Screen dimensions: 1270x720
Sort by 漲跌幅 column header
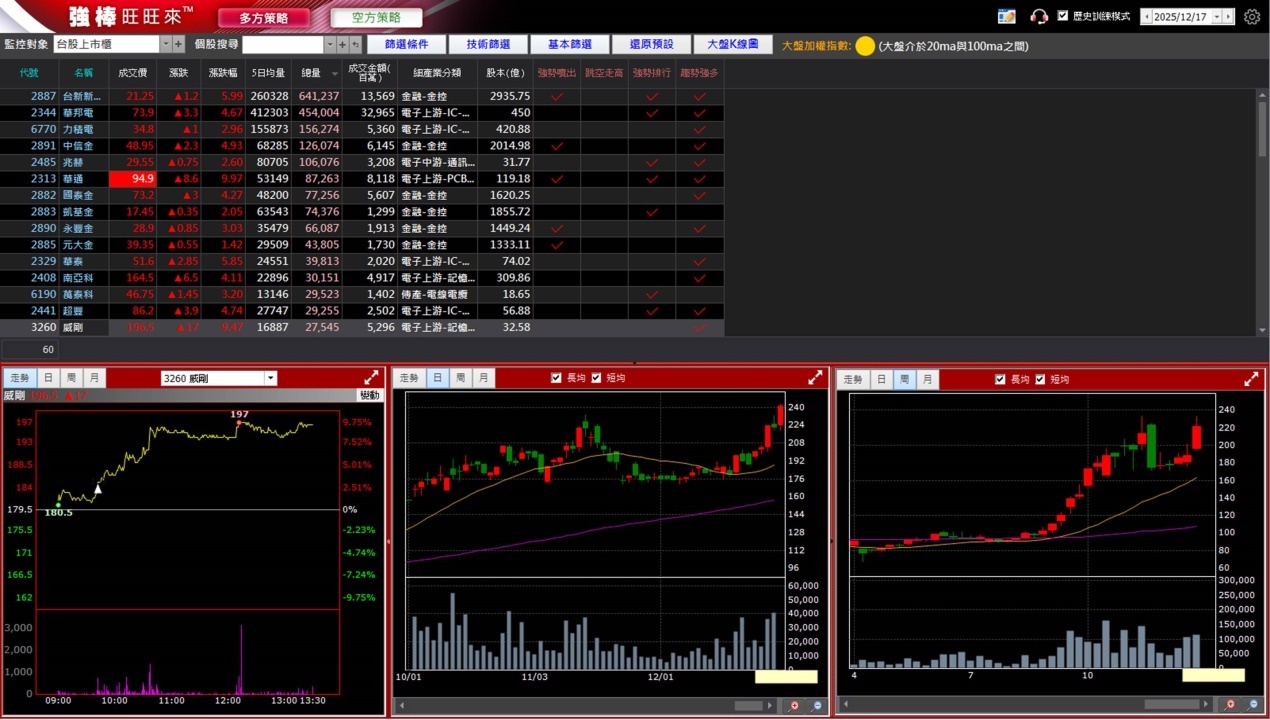pyautogui.click(x=223, y=73)
